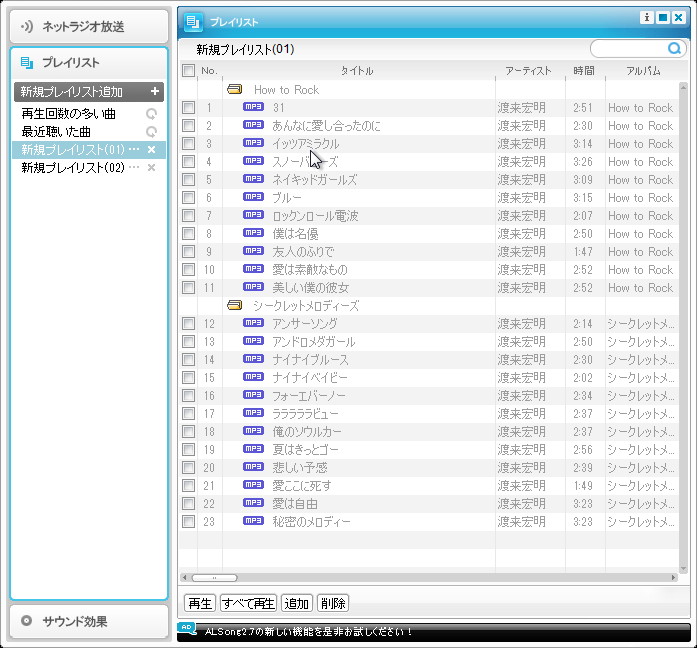Check the box for track 11
The height and width of the screenshot is (648, 697).
click(x=188, y=288)
